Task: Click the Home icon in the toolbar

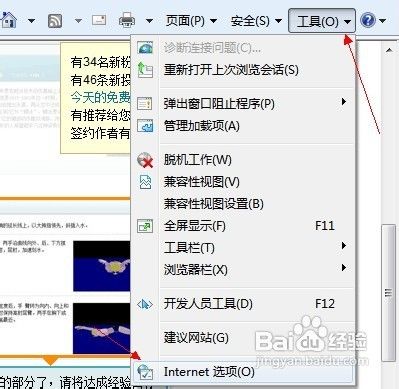Action: [x=9, y=20]
